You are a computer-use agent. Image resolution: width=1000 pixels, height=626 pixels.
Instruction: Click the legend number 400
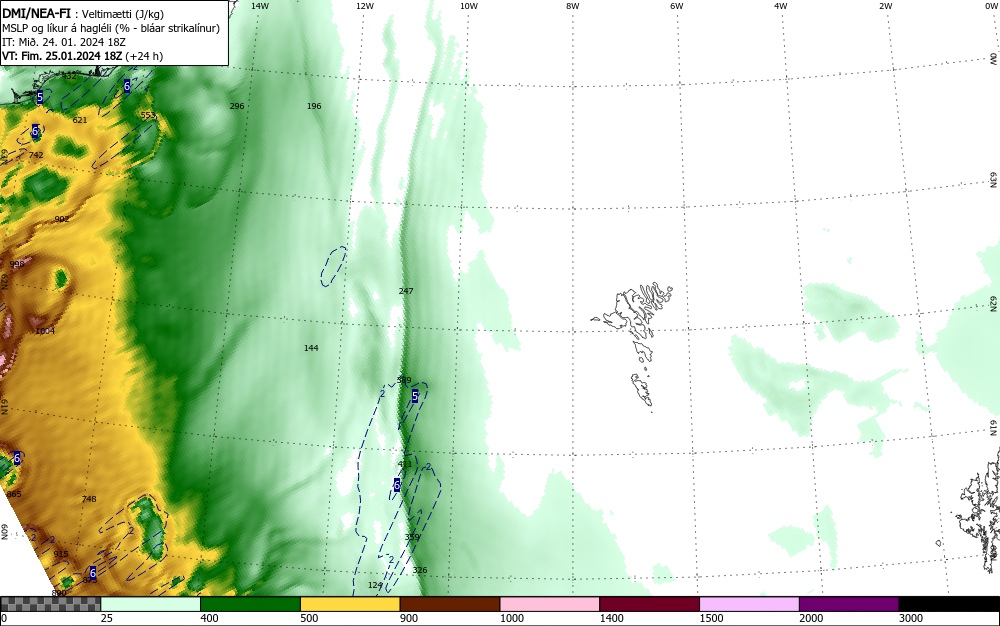(209, 618)
